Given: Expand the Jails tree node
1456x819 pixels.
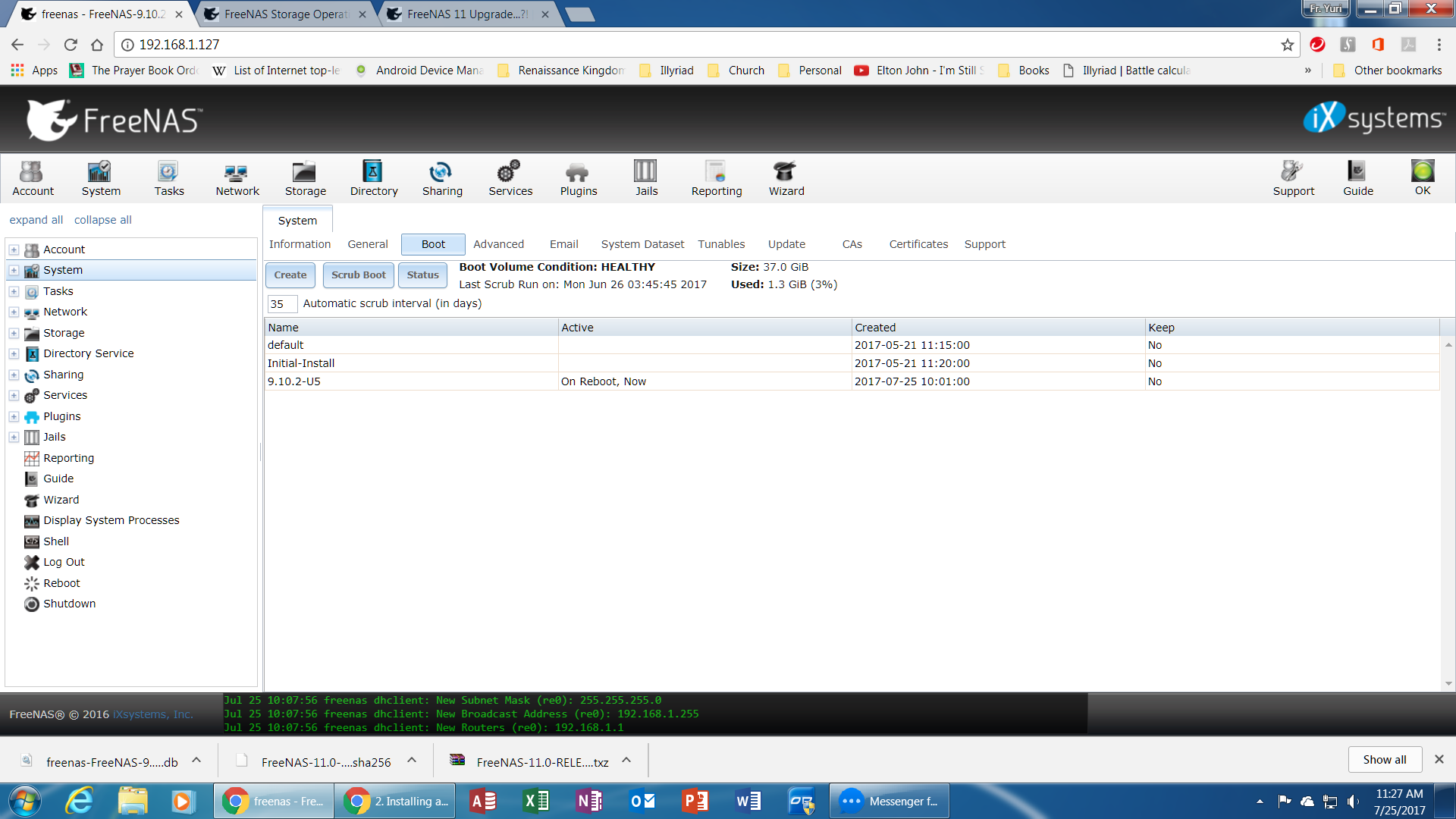Looking at the screenshot, I should [14, 437].
